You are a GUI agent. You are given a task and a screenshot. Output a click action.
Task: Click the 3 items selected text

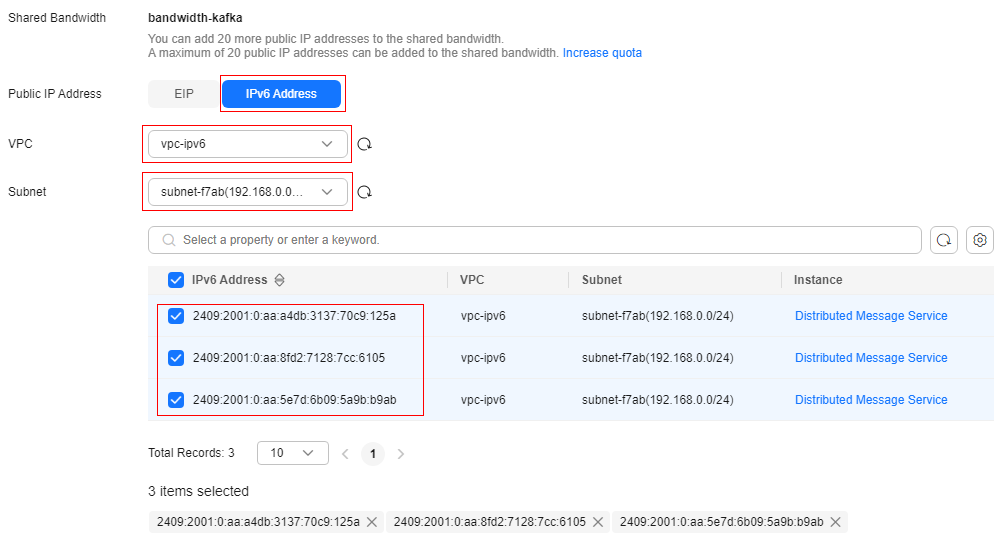199,492
